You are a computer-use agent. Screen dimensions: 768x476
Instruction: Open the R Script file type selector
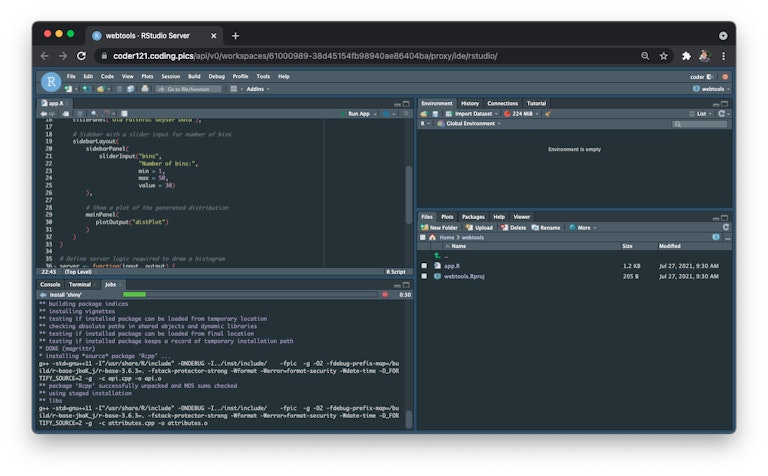(x=396, y=272)
